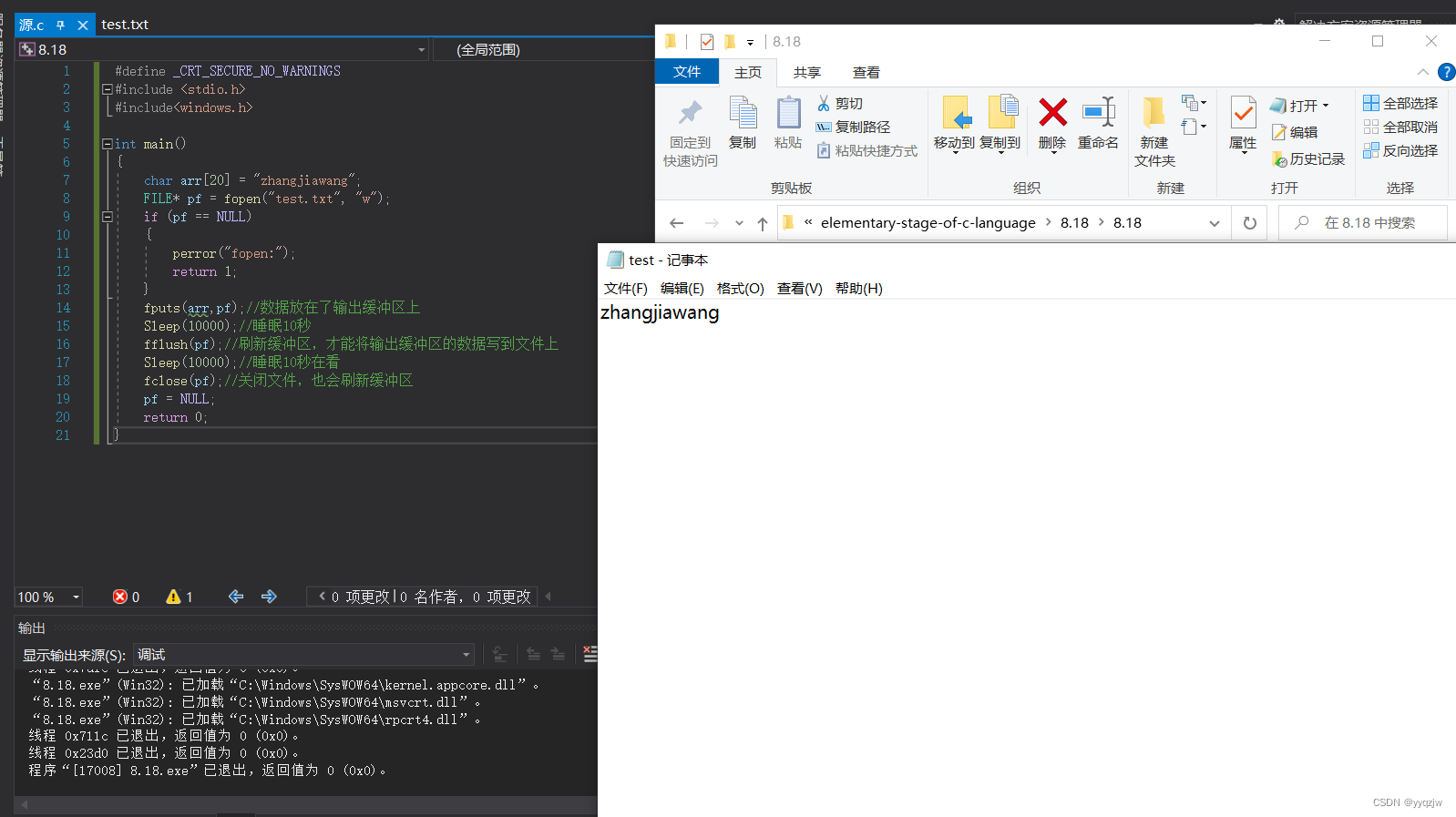Open Notepad Format (格式) menu
Screen dimensions: 1456x817
click(741, 289)
